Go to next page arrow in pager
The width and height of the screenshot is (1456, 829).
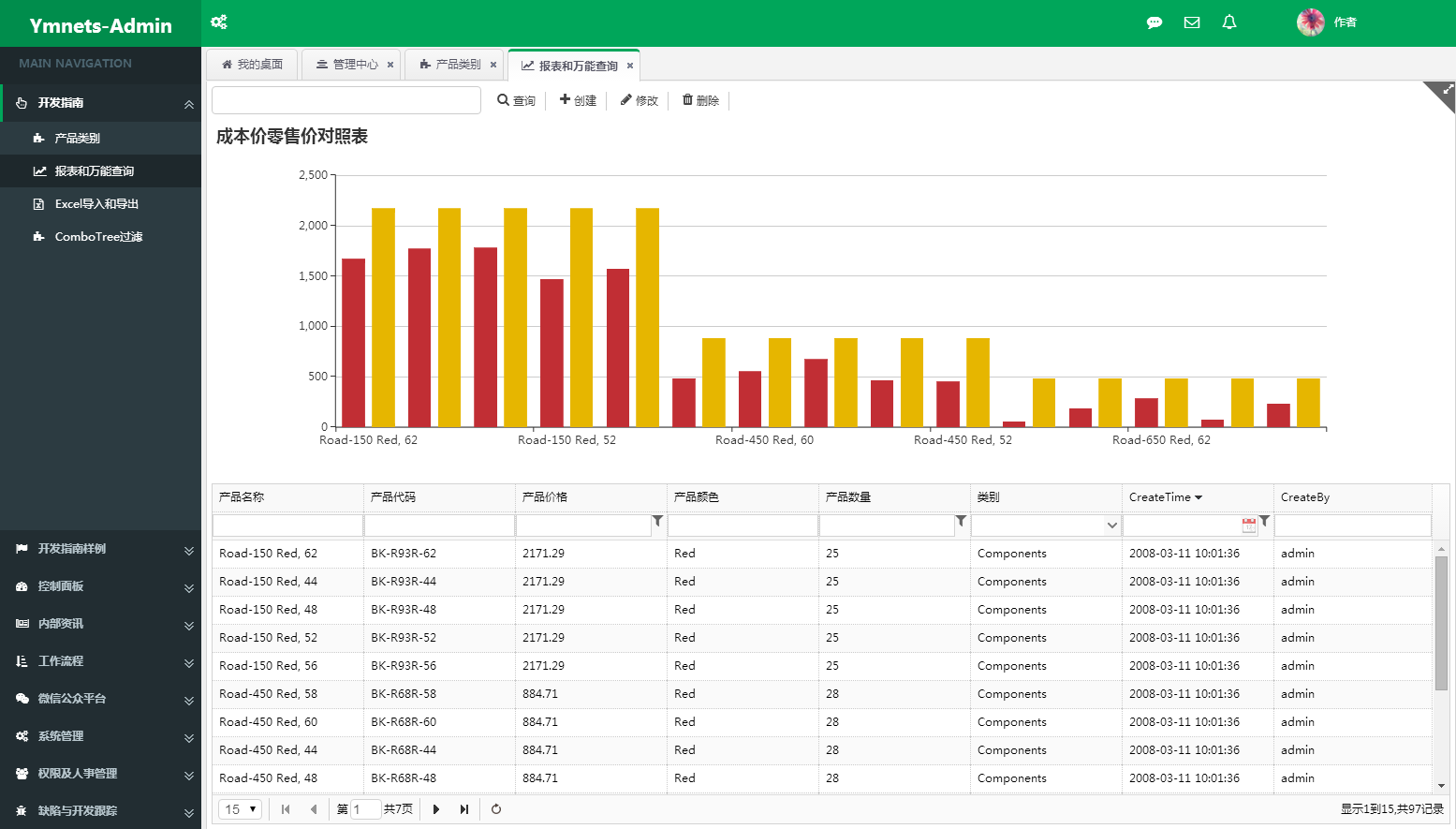coord(435,809)
